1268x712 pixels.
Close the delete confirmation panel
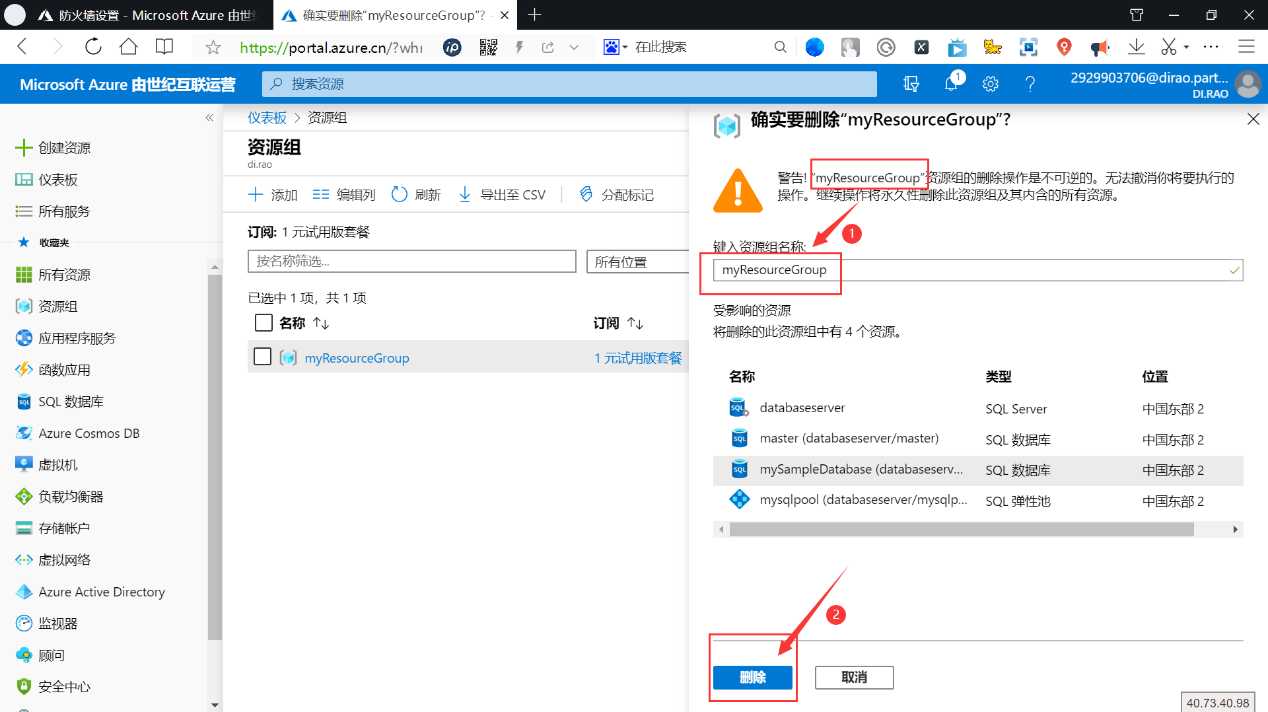pyautogui.click(x=1253, y=119)
